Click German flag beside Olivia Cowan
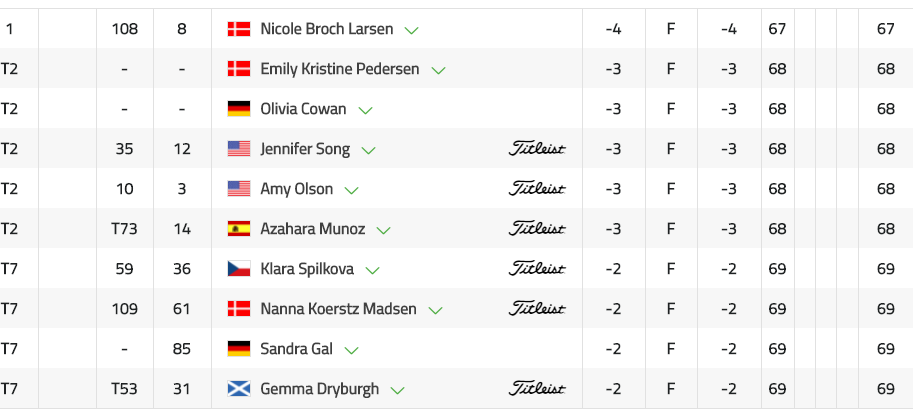The width and height of the screenshot is (913, 409). point(239,109)
